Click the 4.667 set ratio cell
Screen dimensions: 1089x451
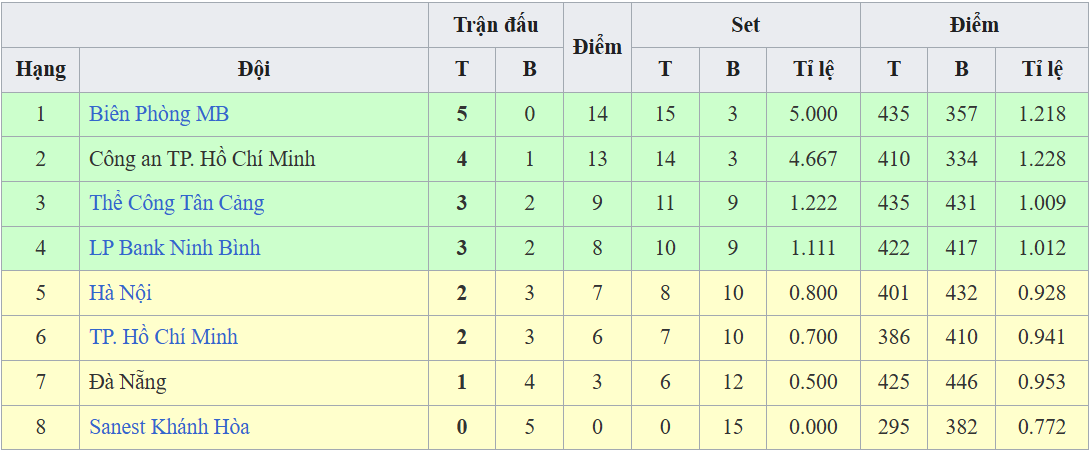tap(813, 159)
